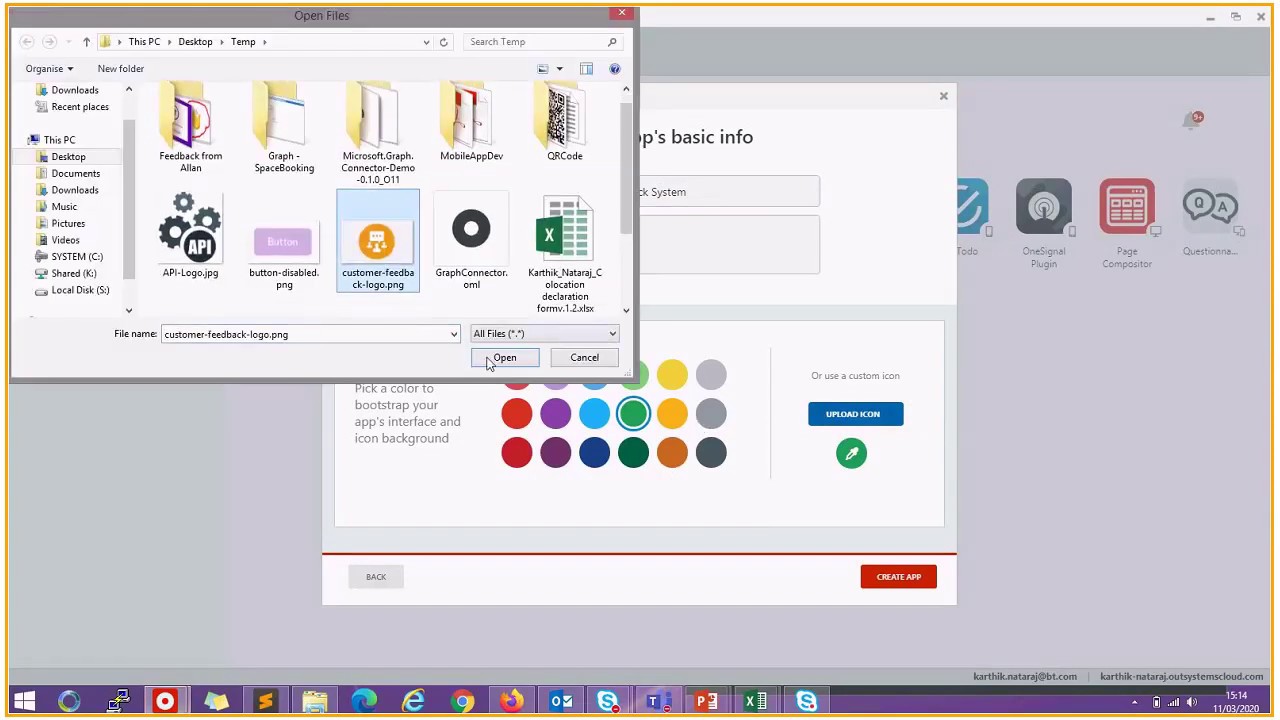Refresh the Temp folder listing
1280x720 pixels.
coord(443,42)
